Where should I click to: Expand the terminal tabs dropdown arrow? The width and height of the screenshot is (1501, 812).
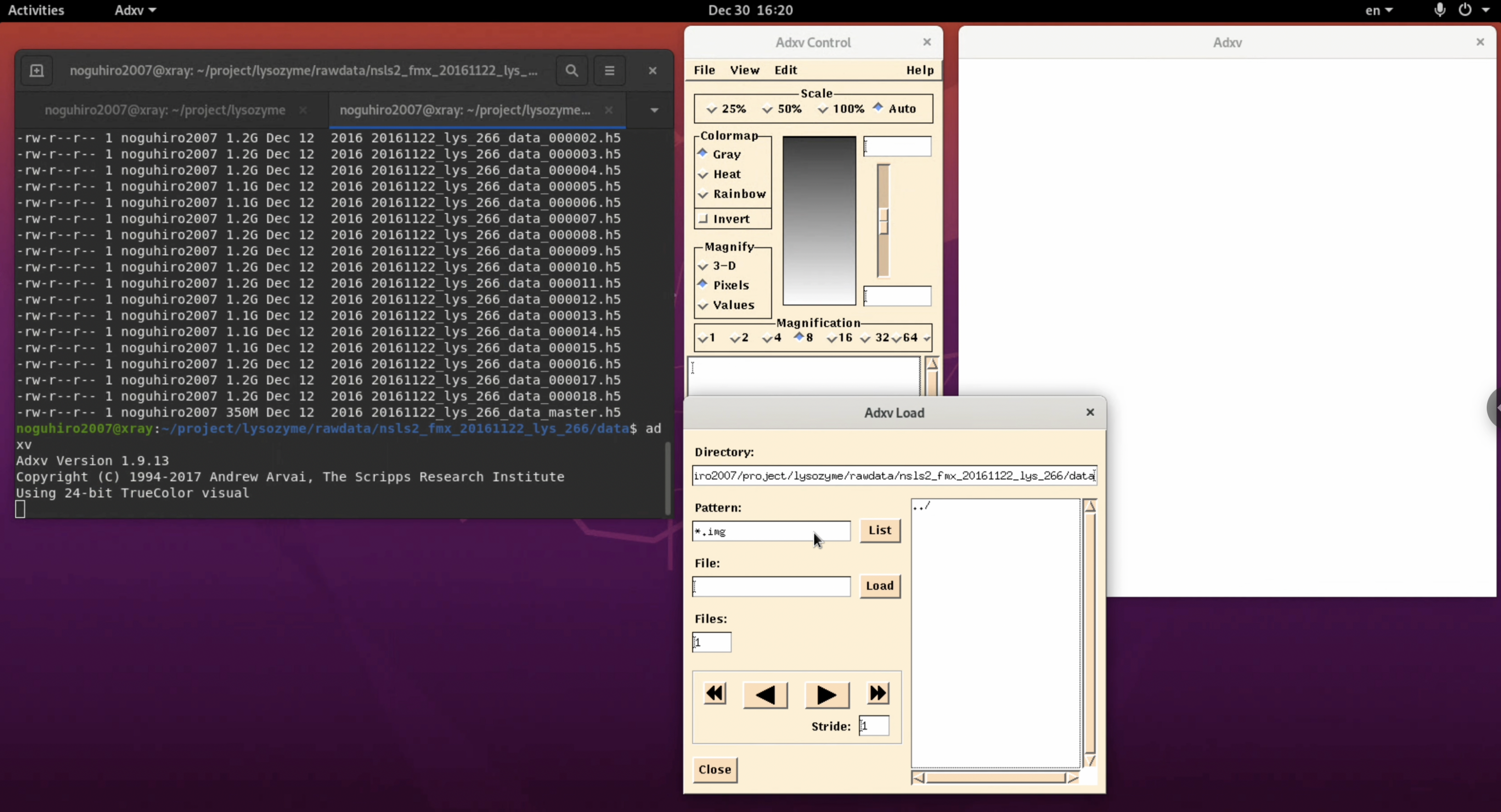(x=655, y=110)
